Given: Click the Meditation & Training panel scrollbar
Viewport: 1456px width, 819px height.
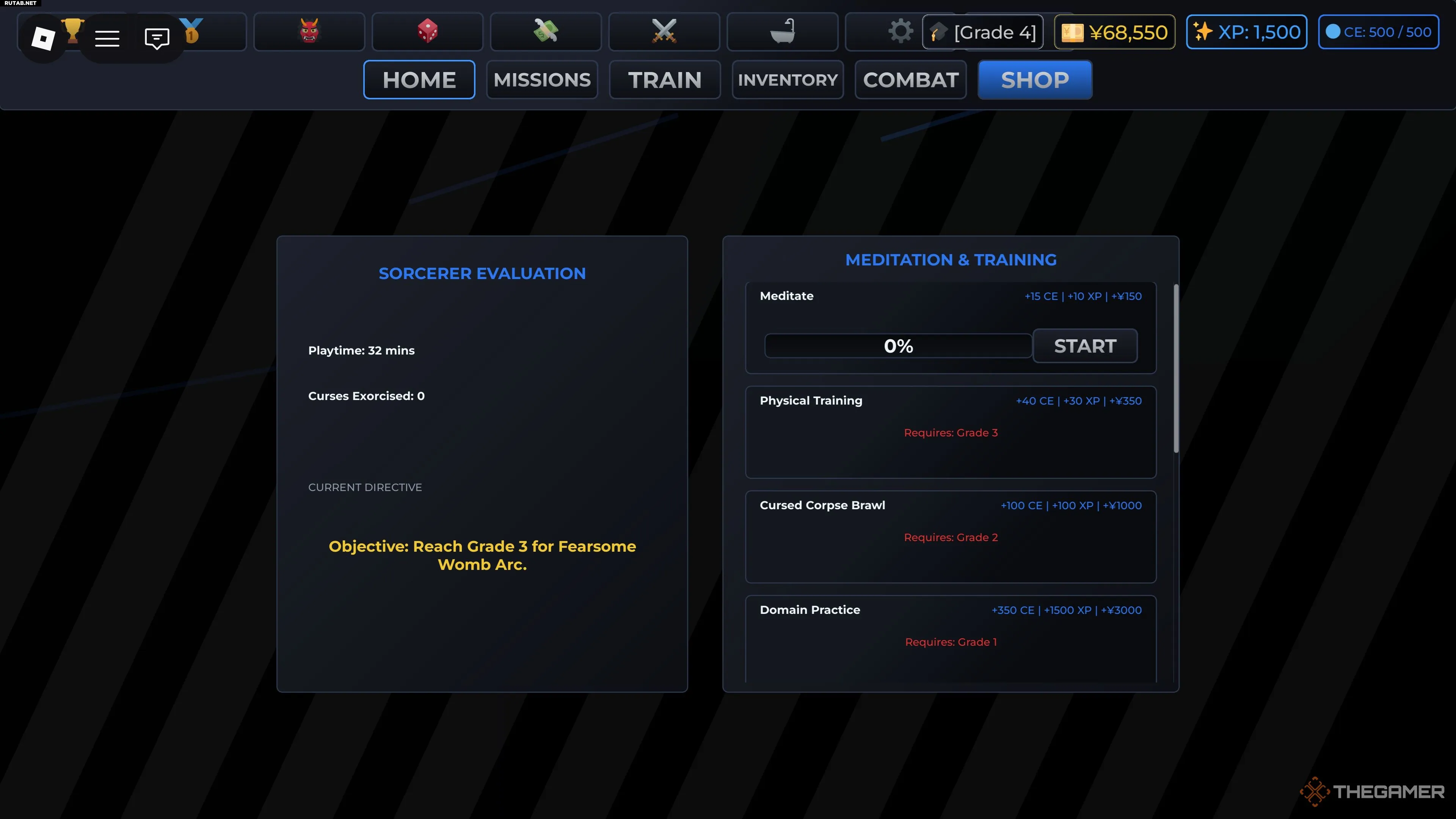Looking at the screenshot, I should coord(1176,369).
